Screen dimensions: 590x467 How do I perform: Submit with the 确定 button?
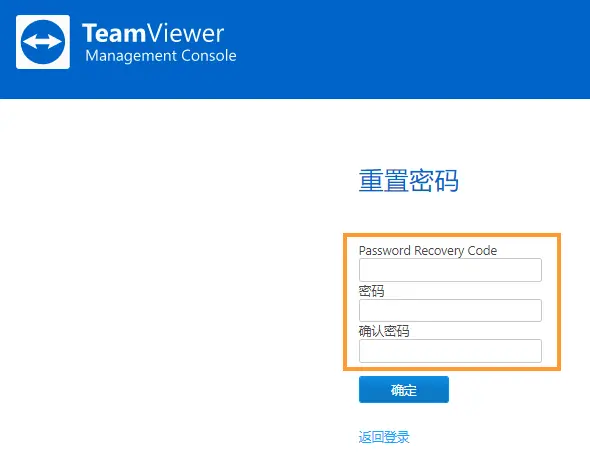point(404,389)
